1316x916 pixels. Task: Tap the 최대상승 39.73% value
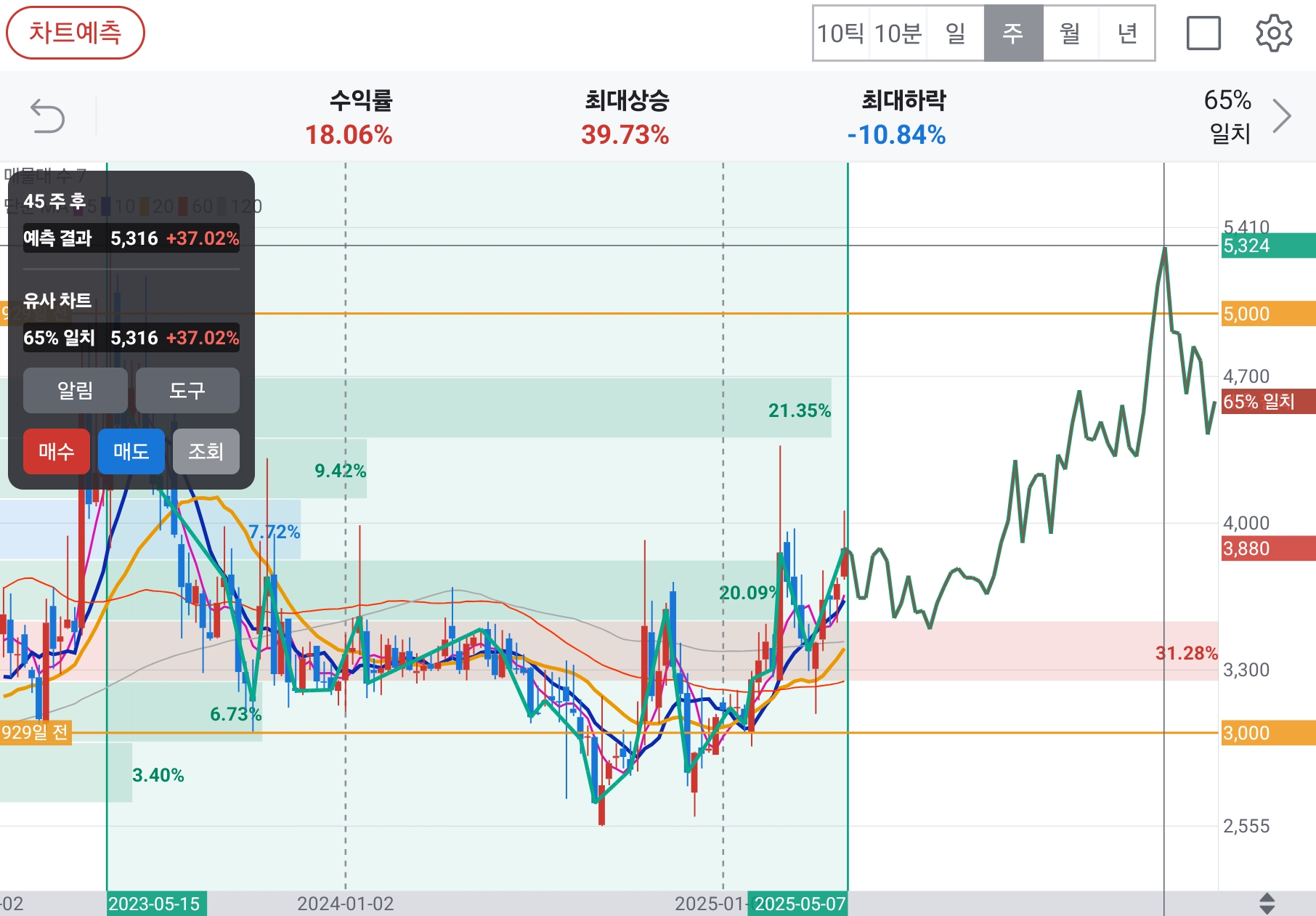[x=625, y=135]
